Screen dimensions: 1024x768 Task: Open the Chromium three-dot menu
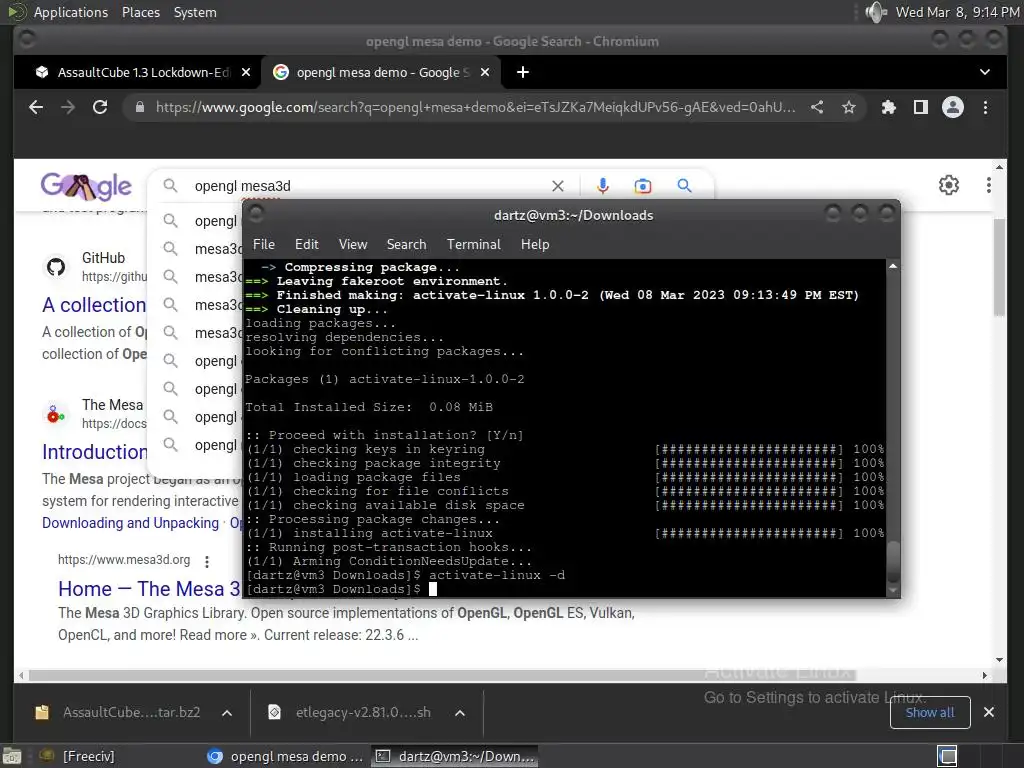(x=985, y=107)
